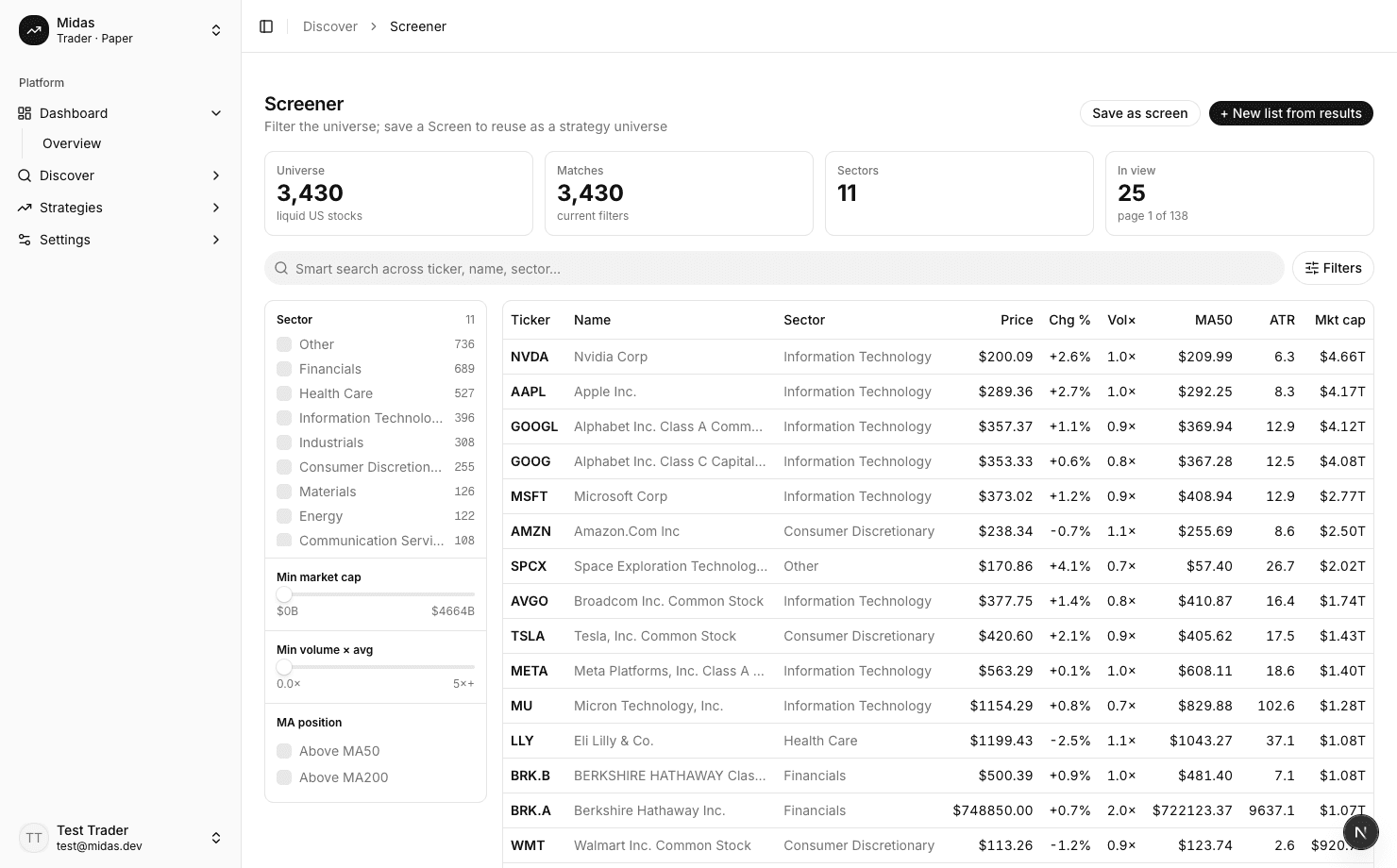The image size is (1397, 868).
Task: Click the META ticker cell
Action: tap(530, 671)
